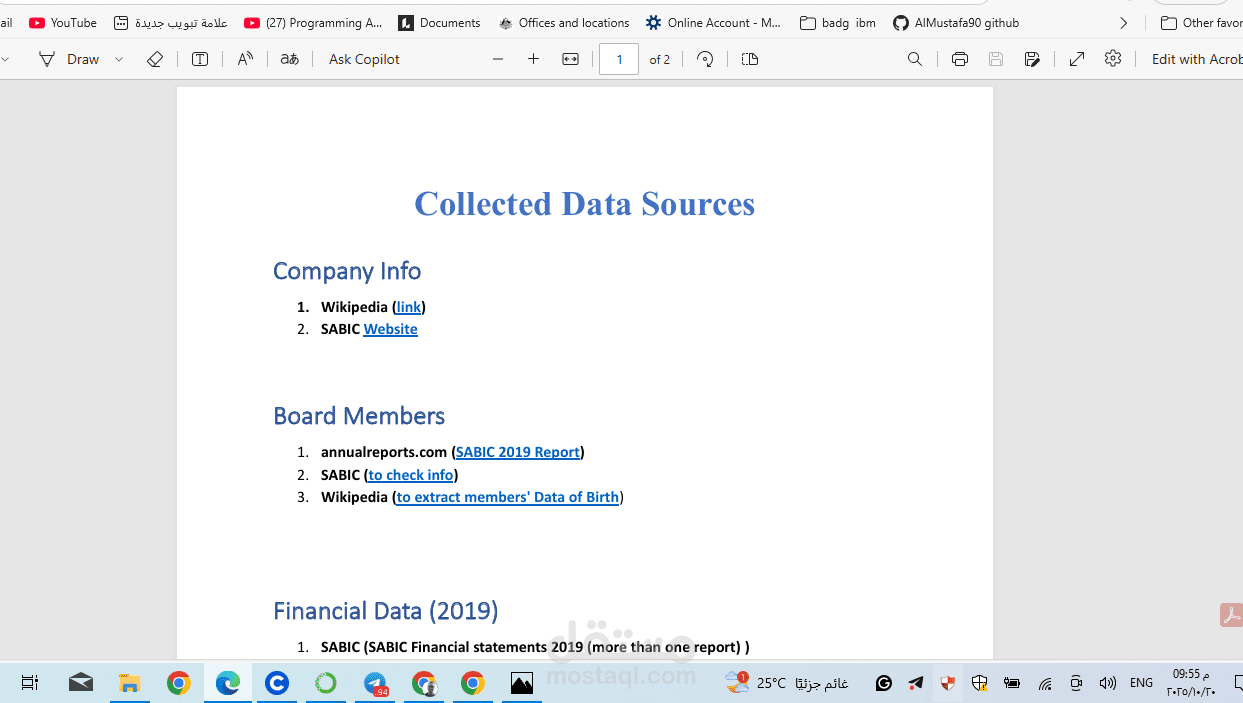Open volume control in system tray
The height and width of the screenshot is (703, 1243).
[x=1107, y=683]
